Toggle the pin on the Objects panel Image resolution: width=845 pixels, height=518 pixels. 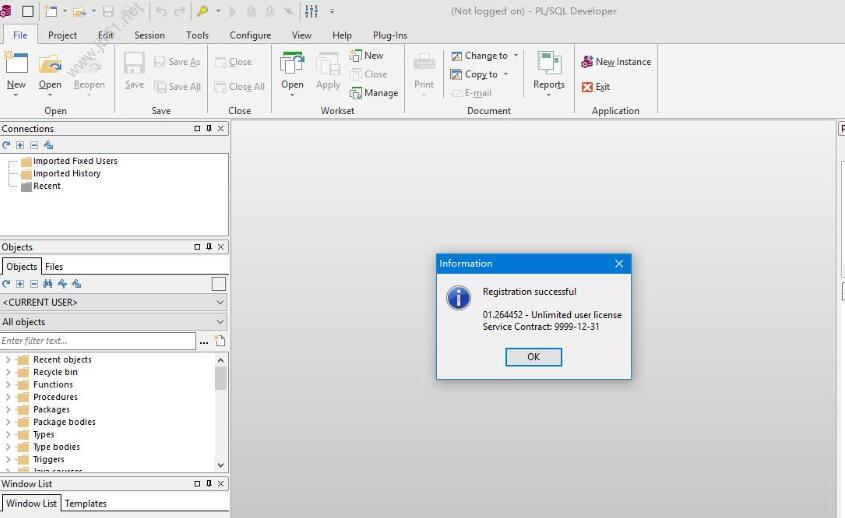209,247
